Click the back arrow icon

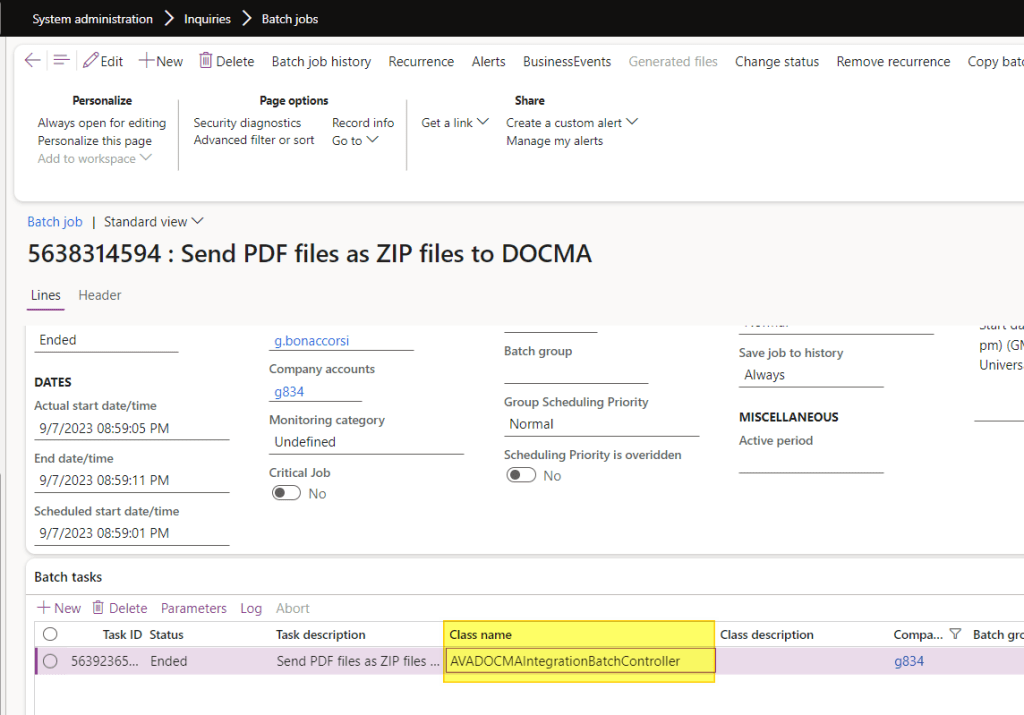pos(32,61)
